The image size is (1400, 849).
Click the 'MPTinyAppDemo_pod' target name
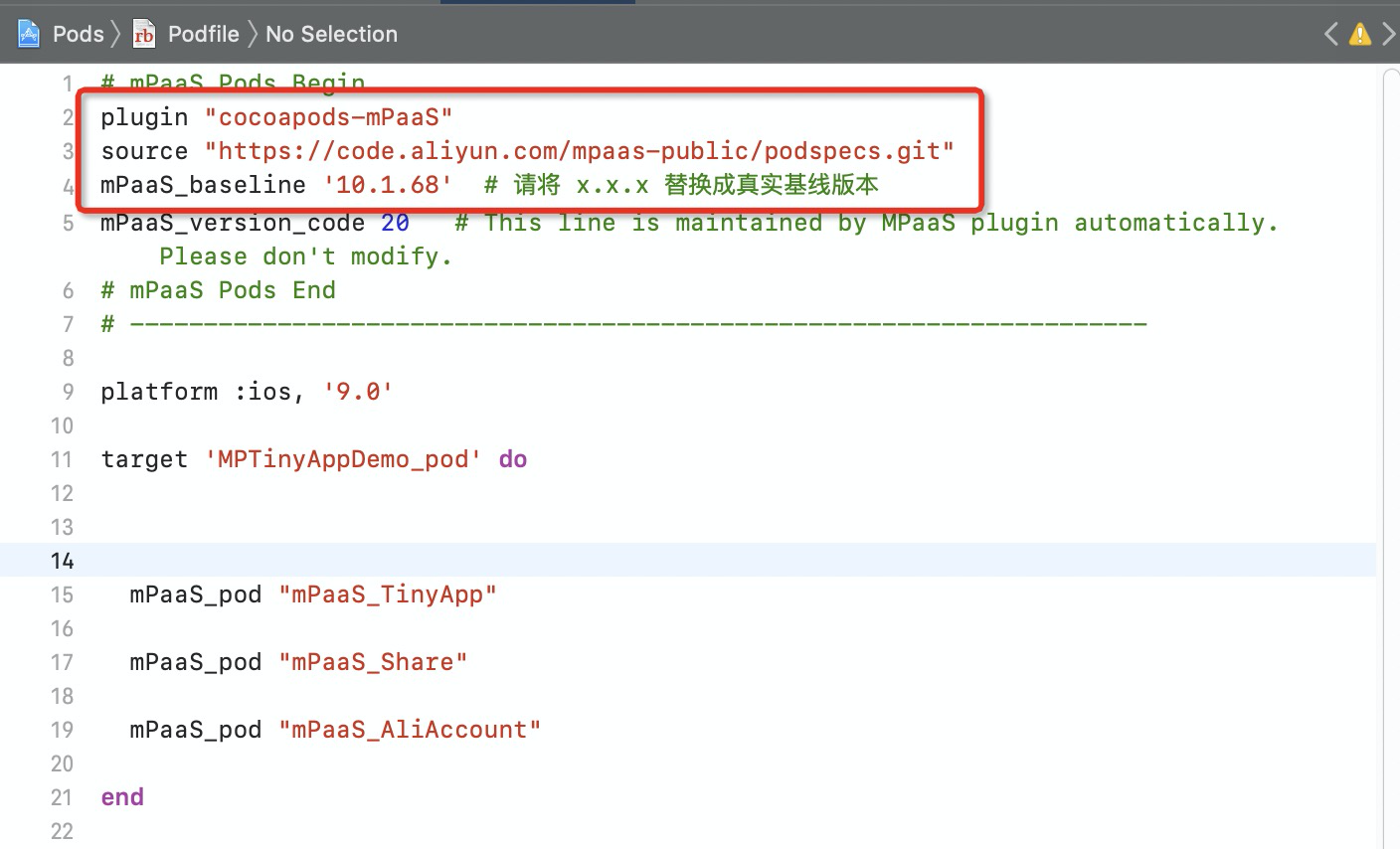pyautogui.click(x=343, y=459)
